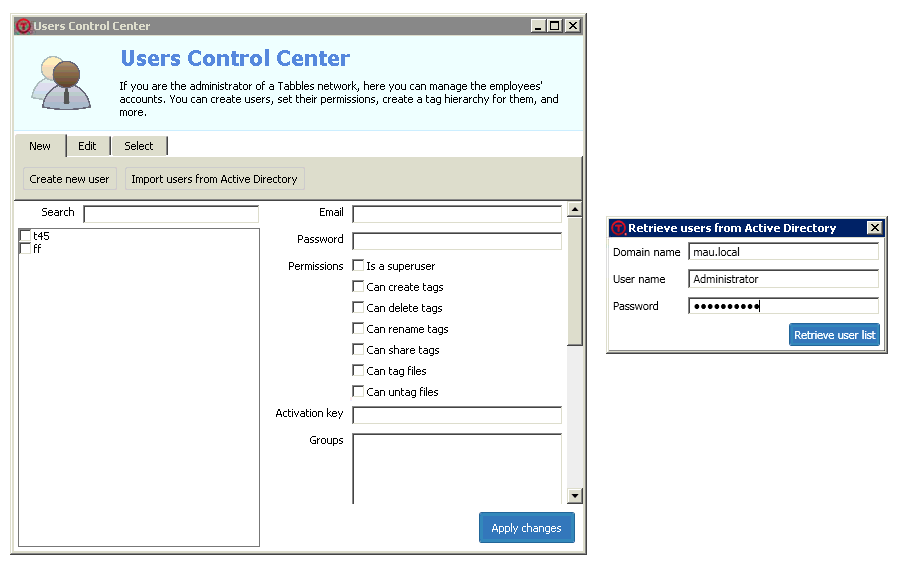Click the scrollbar up arrow
Viewport: 903px width, 572px height.
click(574, 209)
